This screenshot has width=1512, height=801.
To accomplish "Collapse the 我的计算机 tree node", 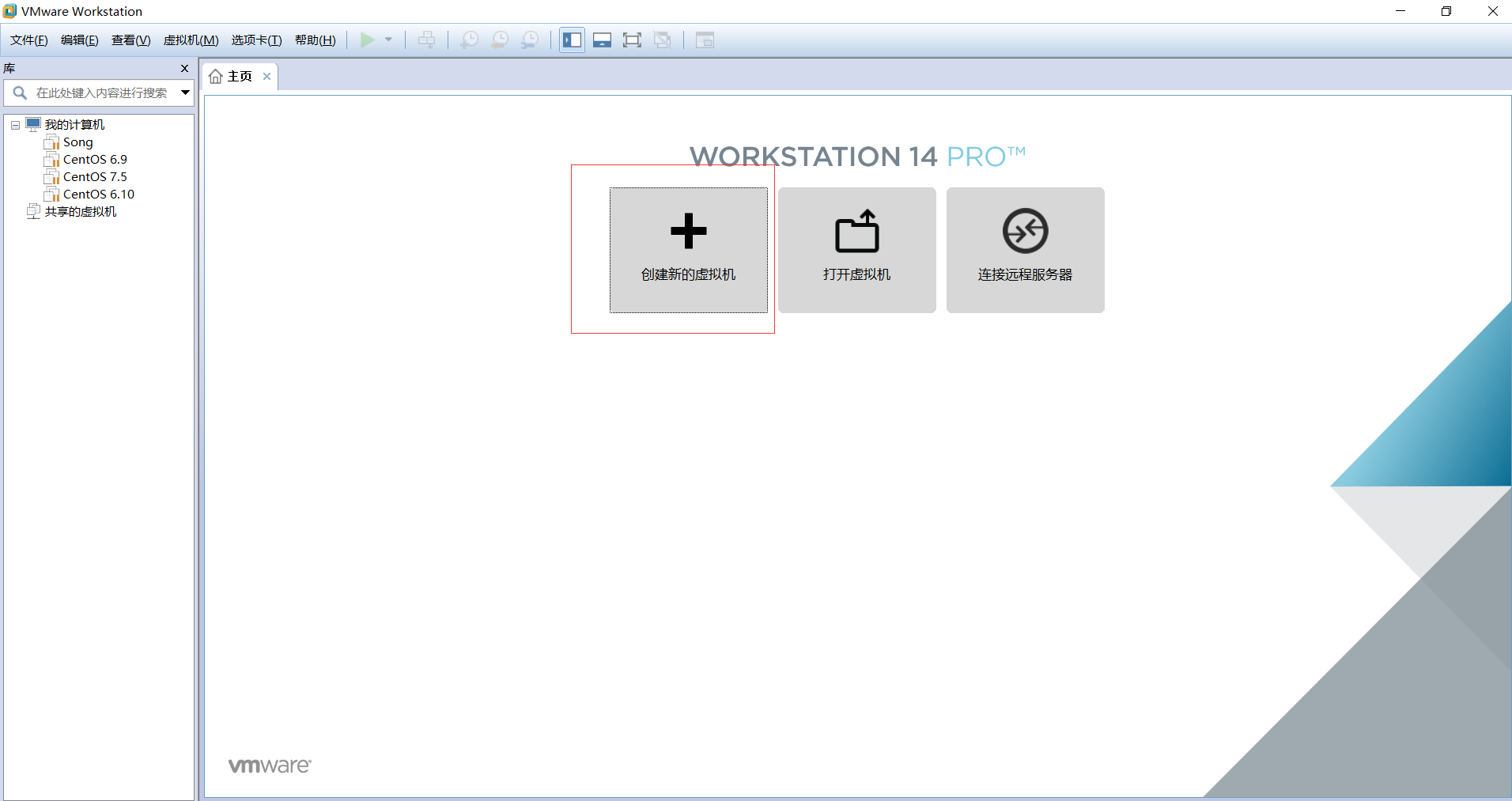I will [x=15, y=125].
